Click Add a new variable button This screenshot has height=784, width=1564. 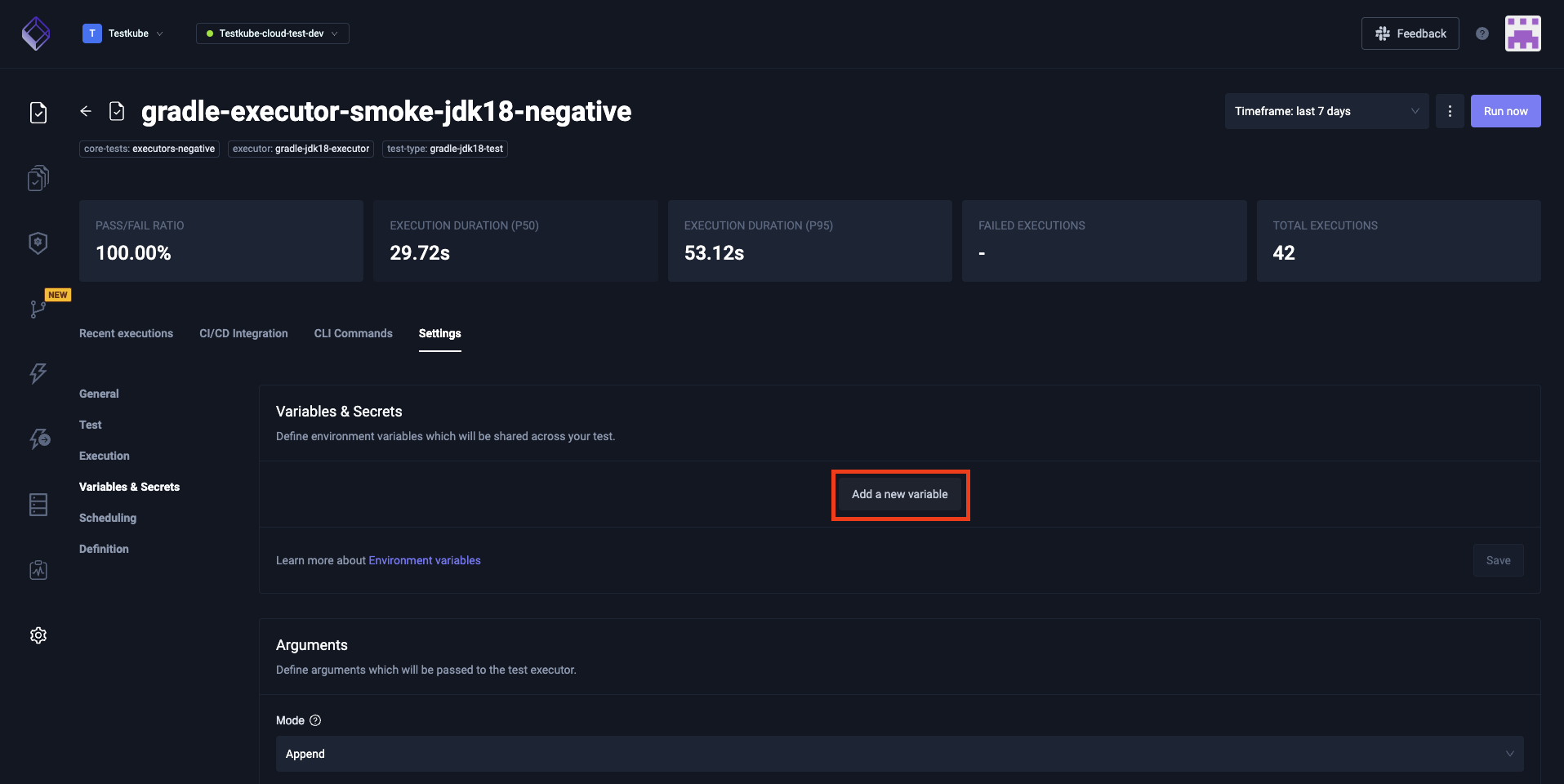899,494
